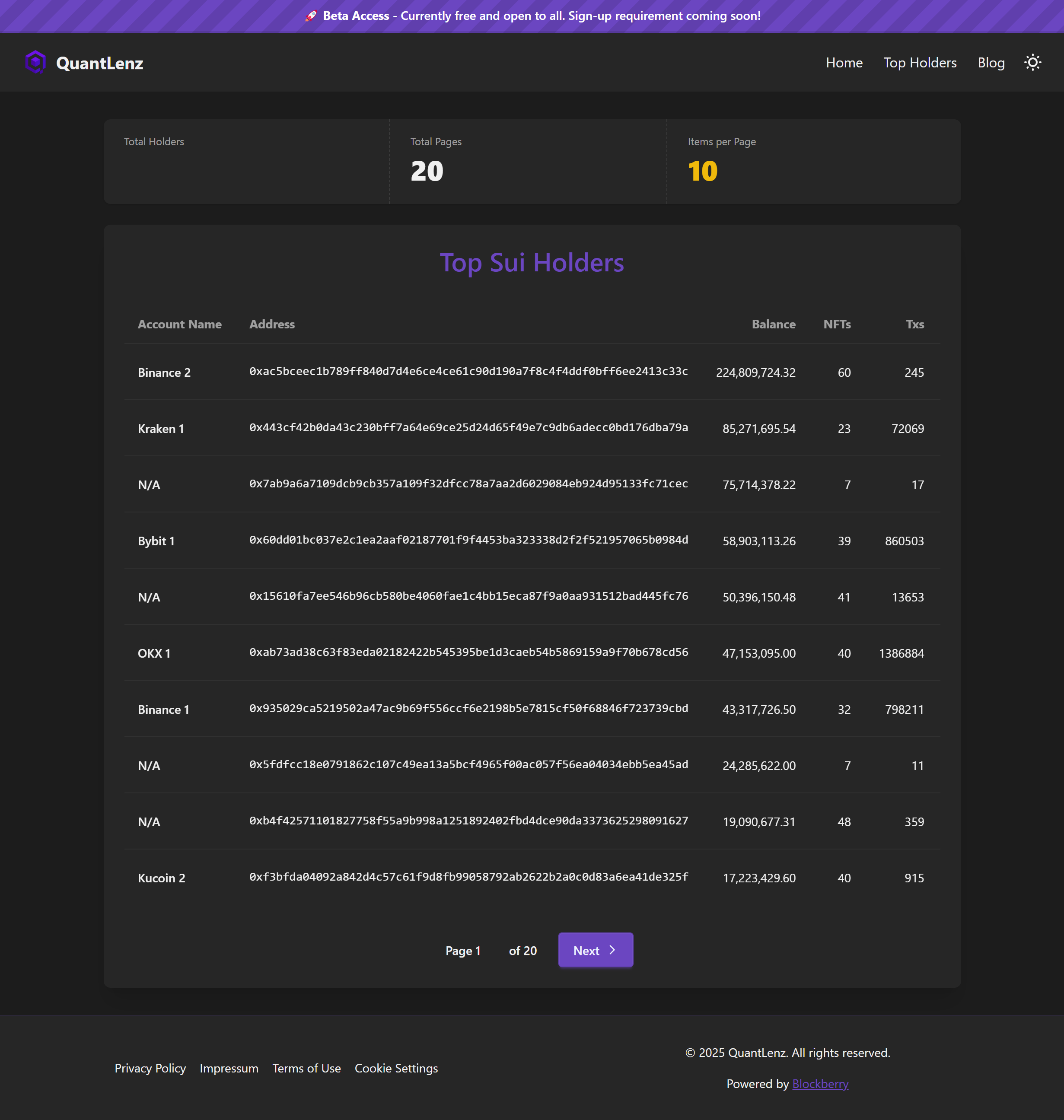The image size is (1064, 1120).
Task: Open the Blog nav link
Action: tap(991, 62)
